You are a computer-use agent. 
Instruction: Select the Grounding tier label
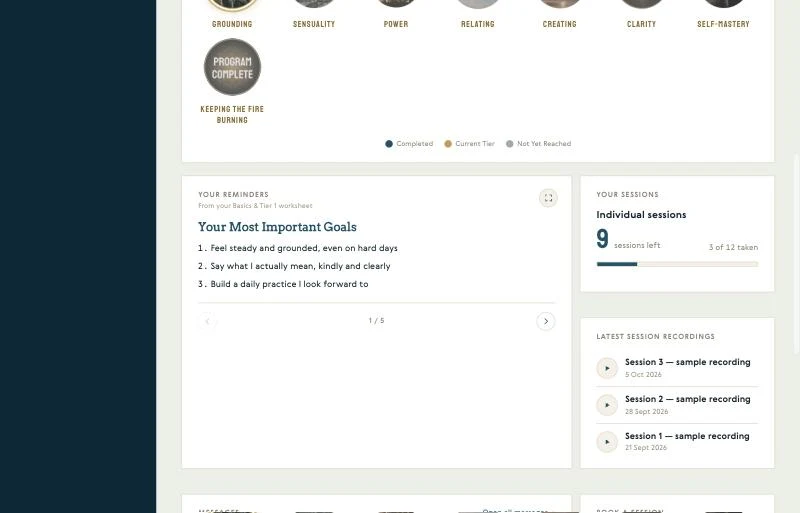[232, 24]
